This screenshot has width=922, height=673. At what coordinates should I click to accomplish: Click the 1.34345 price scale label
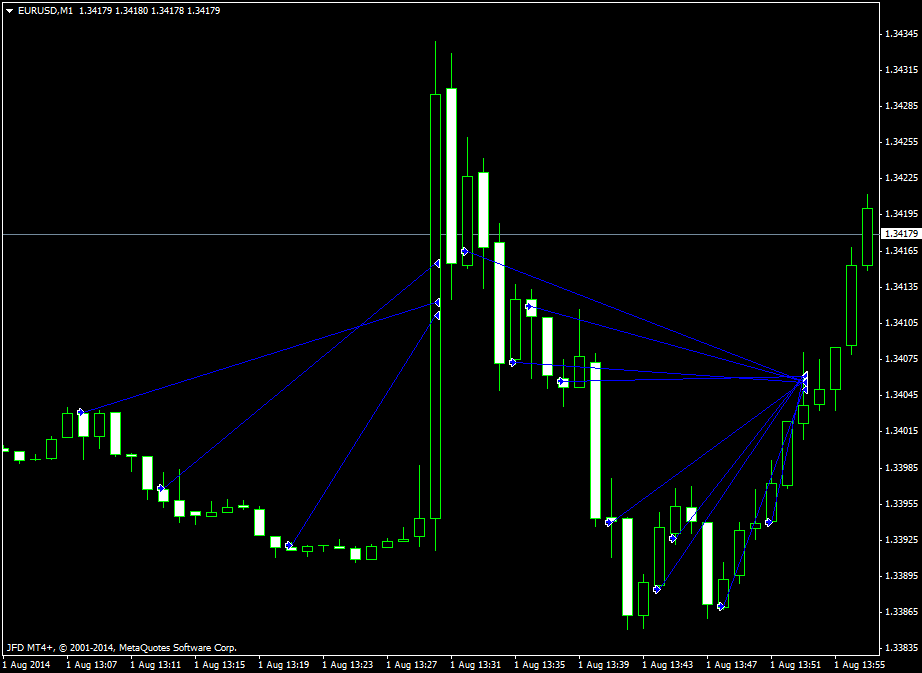pyautogui.click(x=901, y=34)
